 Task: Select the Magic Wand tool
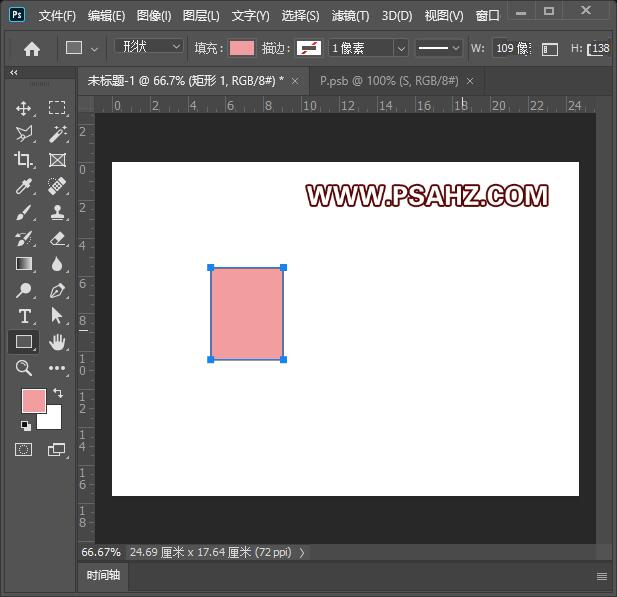[57, 134]
